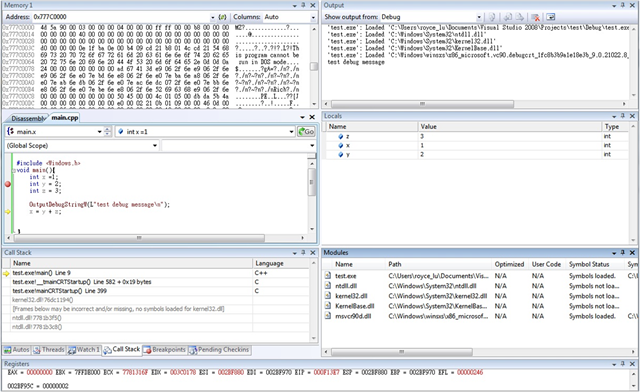The width and height of the screenshot is (640, 392).
Task: Click the Memory Address input field
Action: pos(120,17)
